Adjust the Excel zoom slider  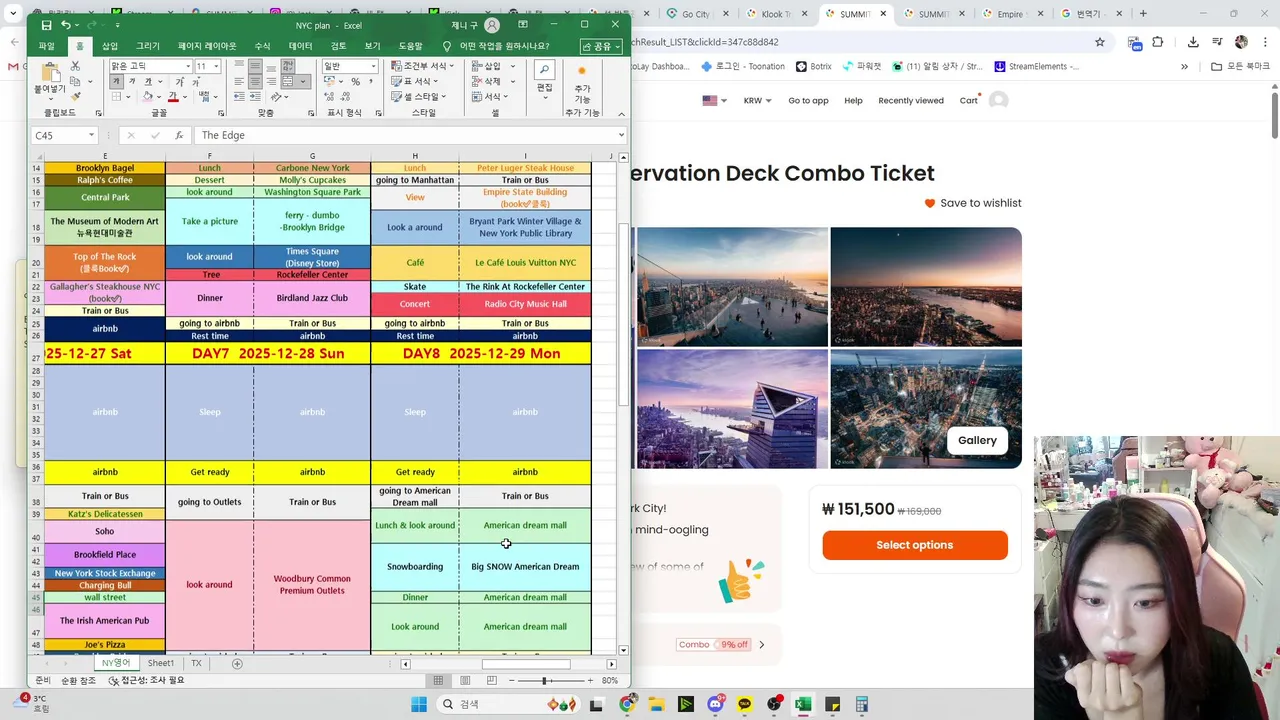click(545, 680)
